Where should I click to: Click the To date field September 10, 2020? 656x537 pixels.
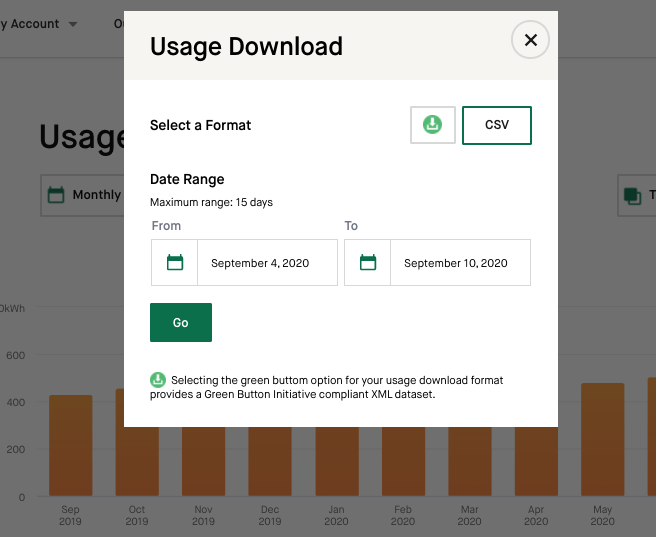[460, 263]
